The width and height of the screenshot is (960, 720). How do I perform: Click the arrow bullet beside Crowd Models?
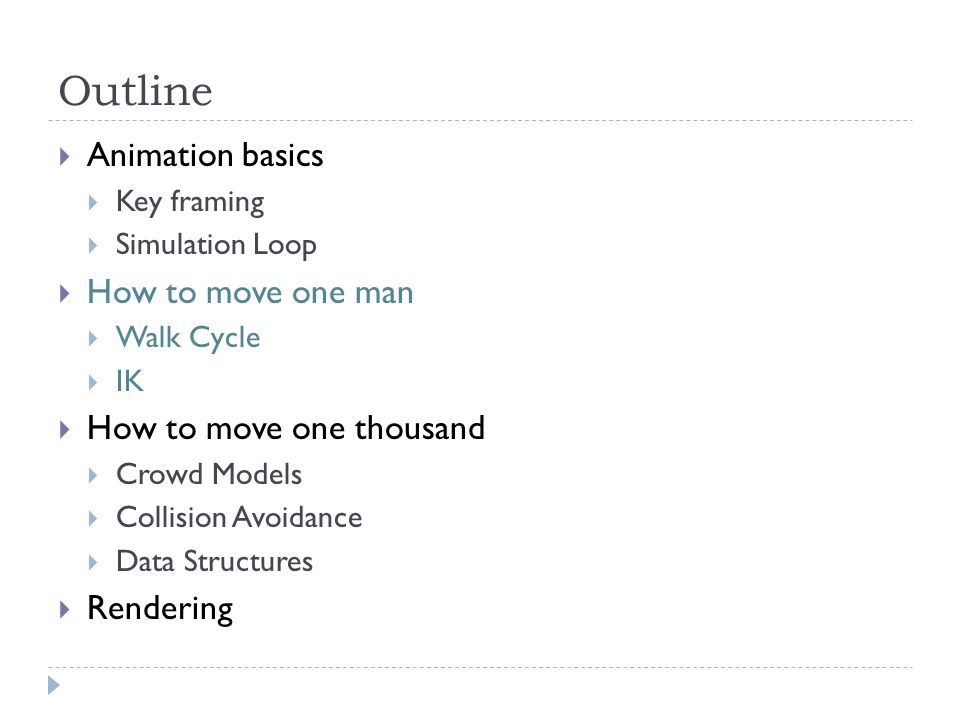click(92, 476)
